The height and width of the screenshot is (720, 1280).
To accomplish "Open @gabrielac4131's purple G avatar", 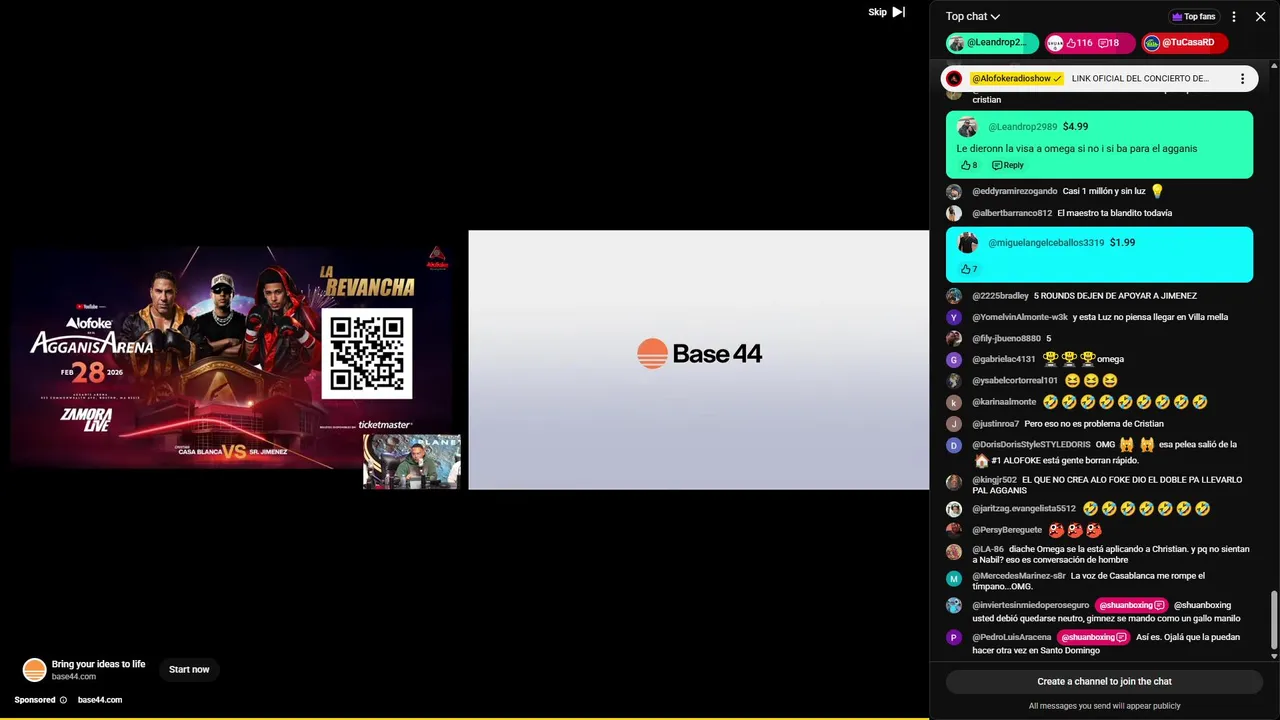I will click(x=954, y=360).
